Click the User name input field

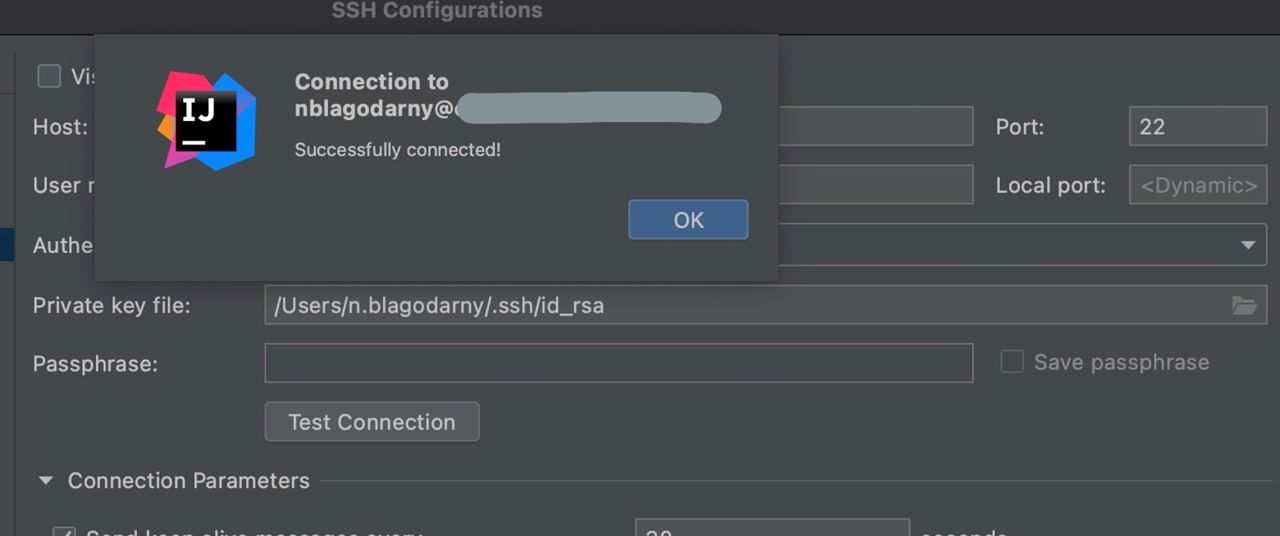(x=875, y=185)
